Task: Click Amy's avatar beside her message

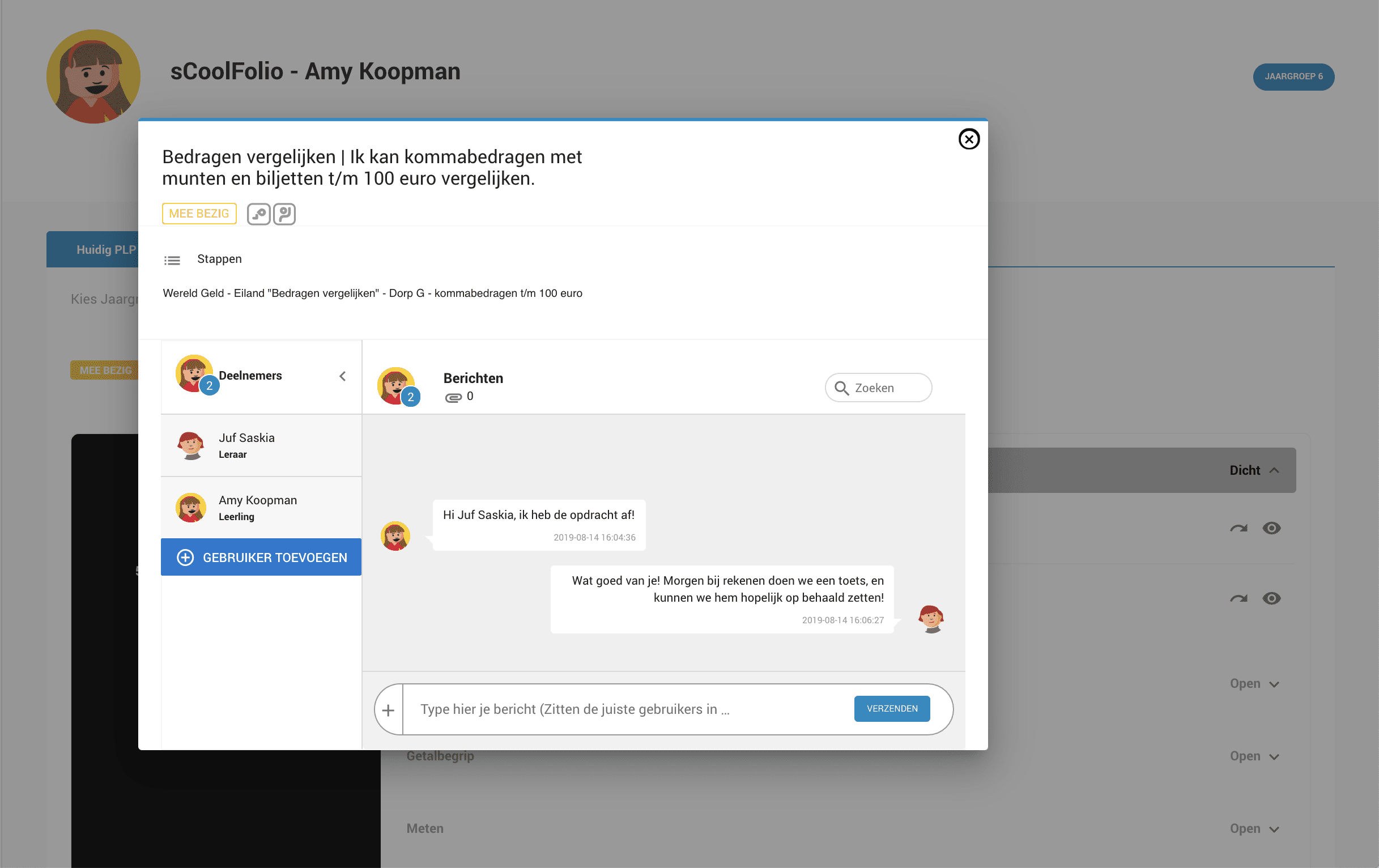Action: tap(395, 536)
